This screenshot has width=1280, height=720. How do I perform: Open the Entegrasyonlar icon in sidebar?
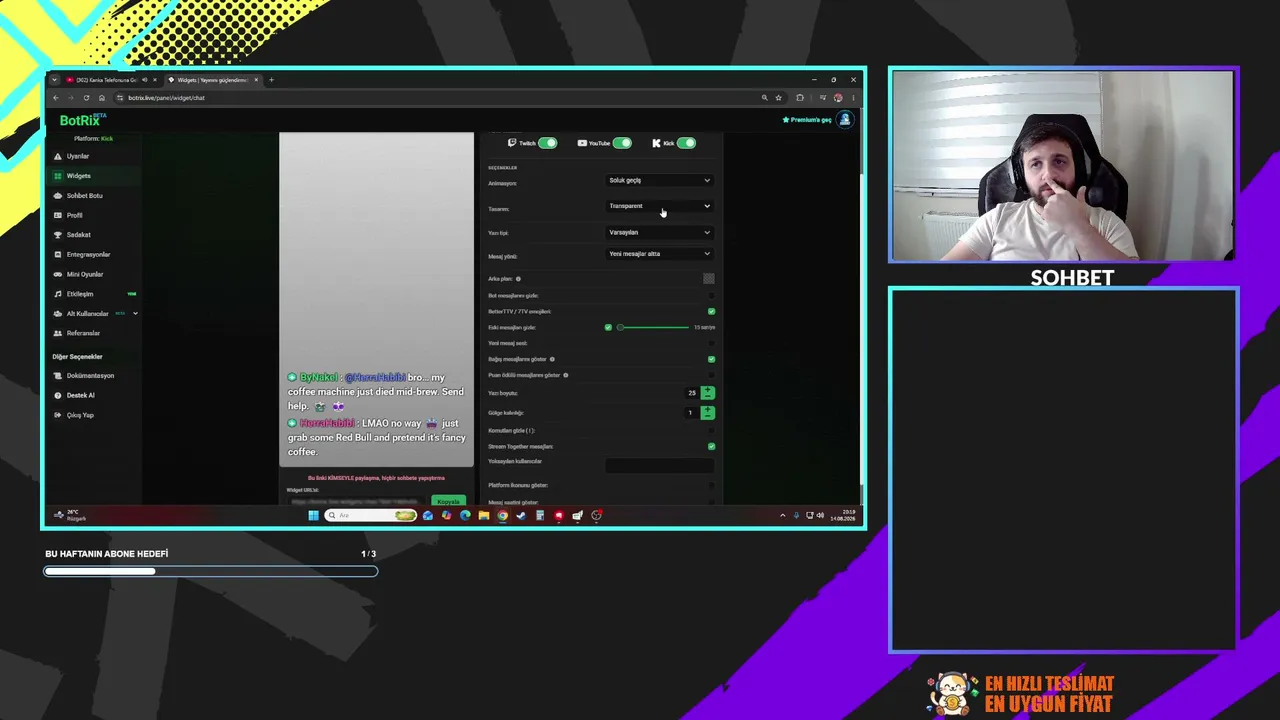57,255
